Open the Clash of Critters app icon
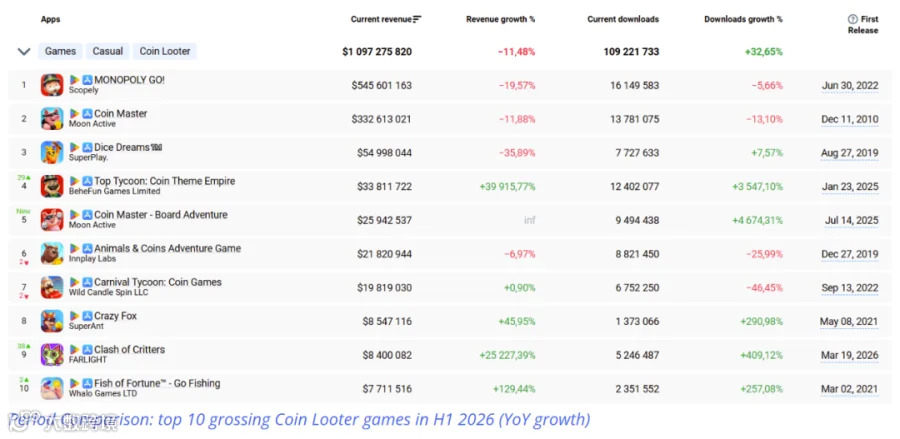The width and height of the screenshot is (900, 439). click(52, 355)
